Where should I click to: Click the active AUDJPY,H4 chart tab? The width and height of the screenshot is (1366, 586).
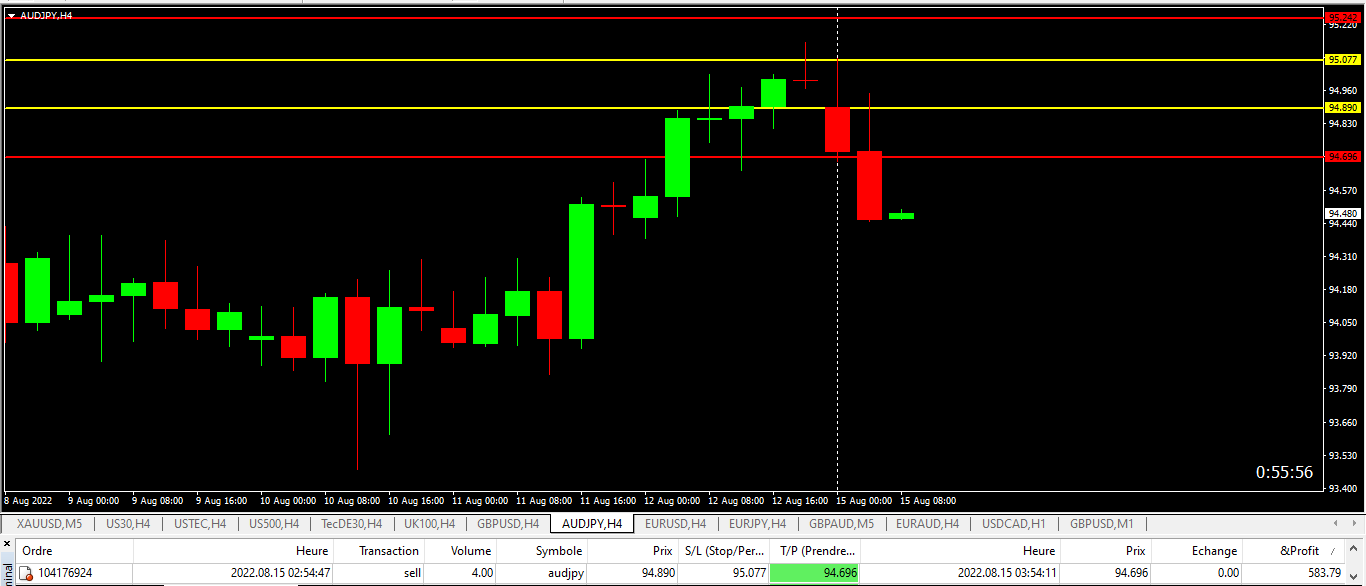(x=592, y=523)
